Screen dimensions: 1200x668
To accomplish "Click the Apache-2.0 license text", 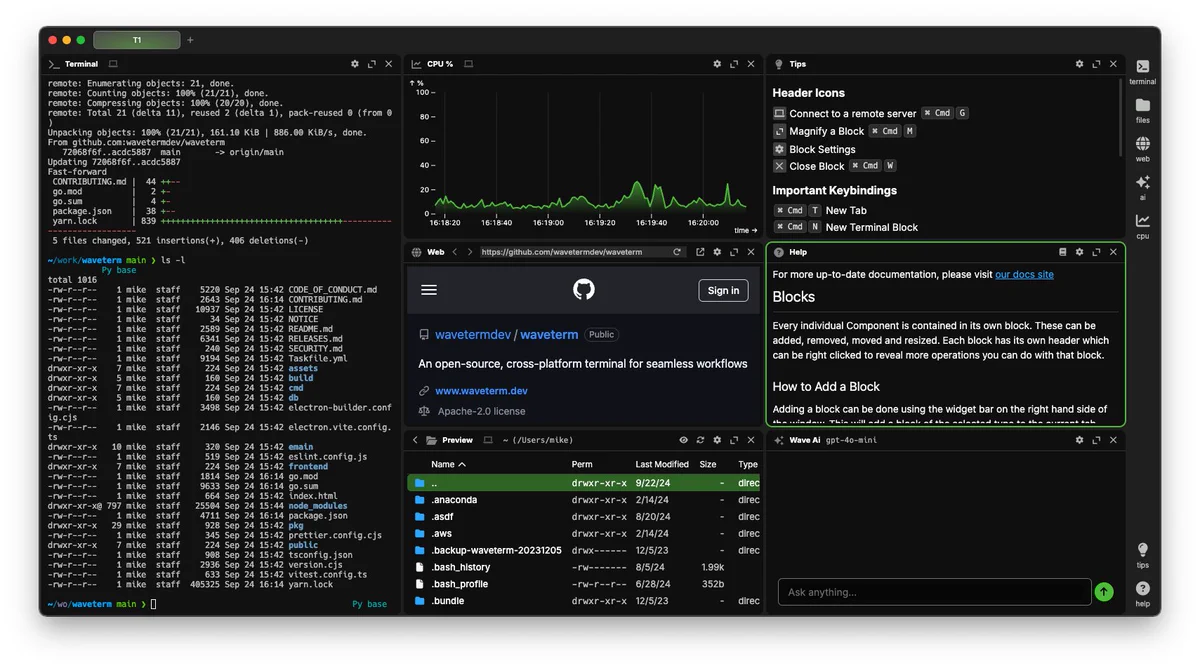I will pyautogui.click(x=480, y=411).
